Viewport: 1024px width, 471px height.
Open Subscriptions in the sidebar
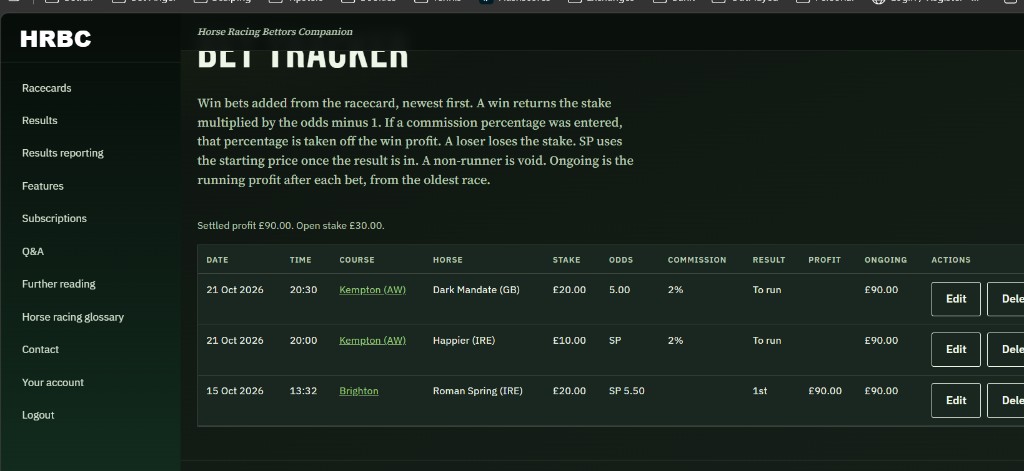(54, 219)
